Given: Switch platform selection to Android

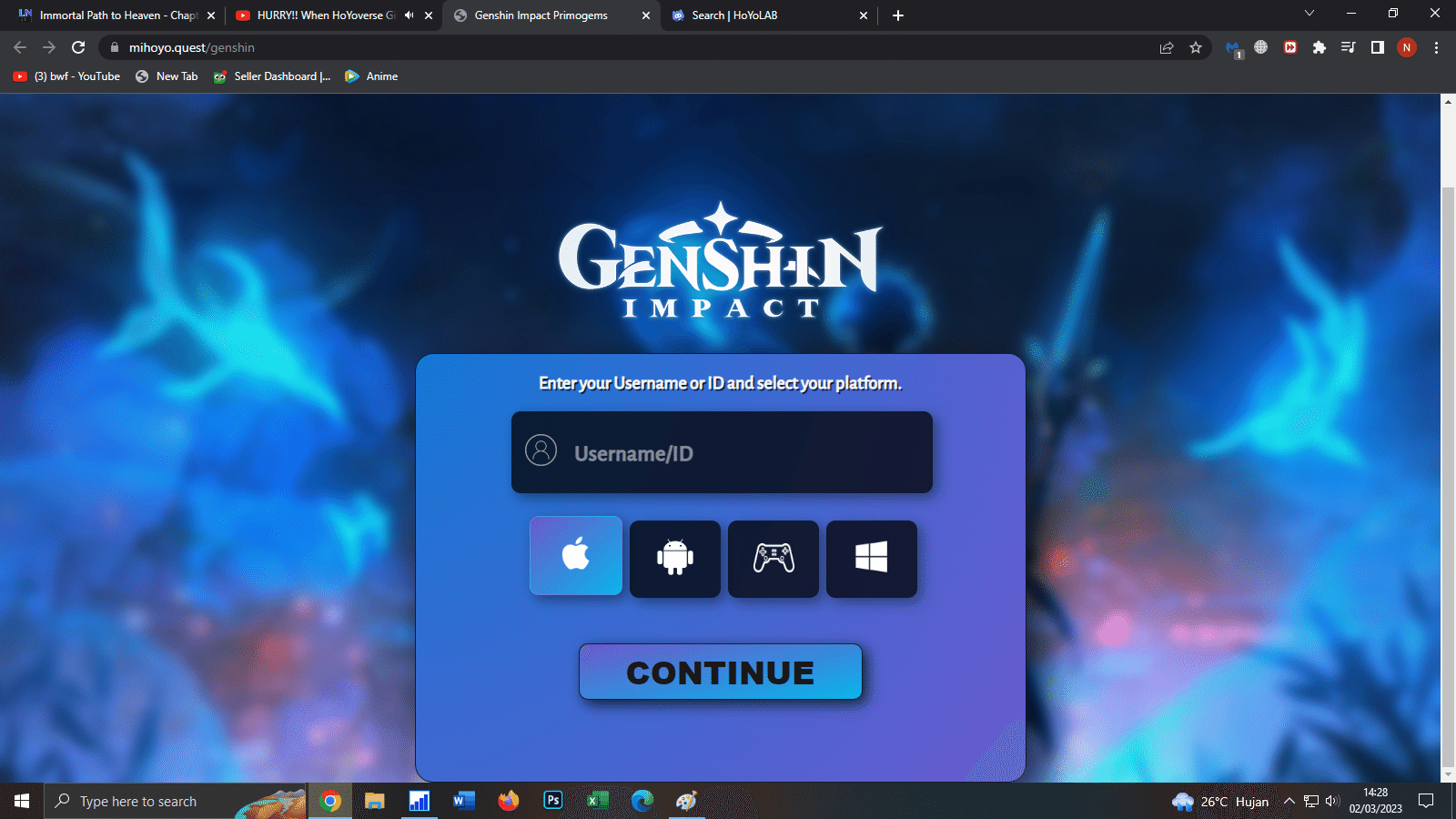Looking at the screenshot, I should coord(673,559).
